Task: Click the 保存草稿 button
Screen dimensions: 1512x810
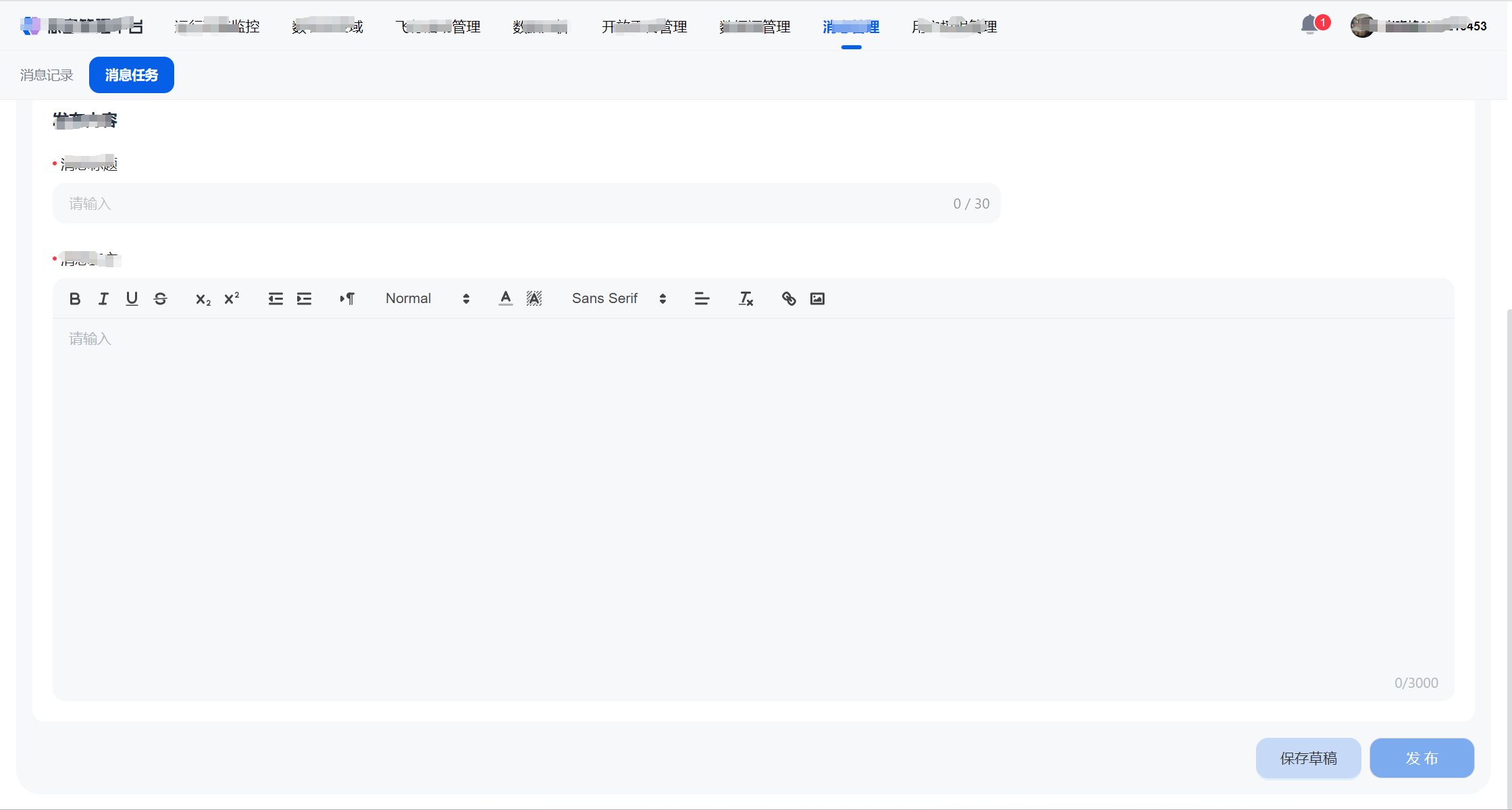Action: click(x=1308, y=758)
